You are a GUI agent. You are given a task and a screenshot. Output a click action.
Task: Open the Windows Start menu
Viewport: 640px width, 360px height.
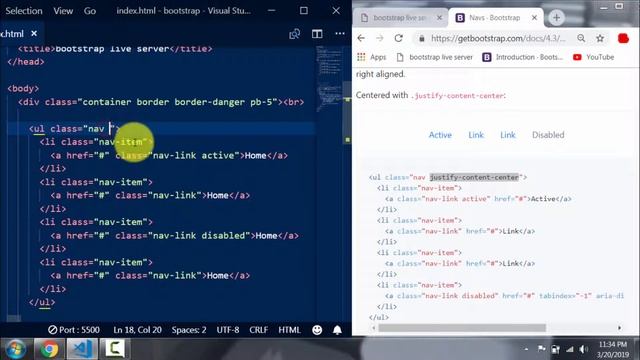click(x=16, y=349)
